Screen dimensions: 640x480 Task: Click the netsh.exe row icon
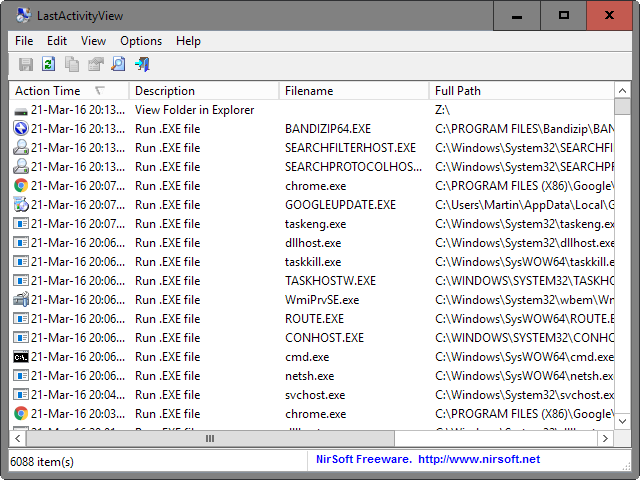(20, 376)
